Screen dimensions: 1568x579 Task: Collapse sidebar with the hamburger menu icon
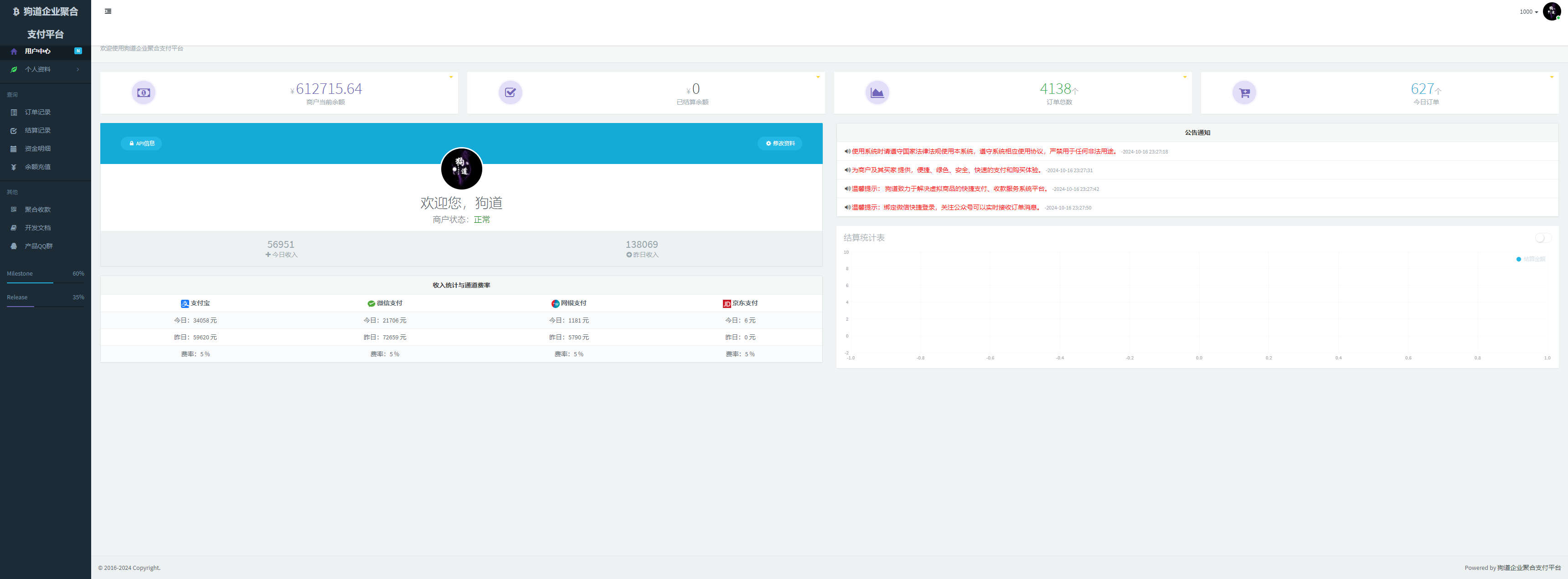[x=108, y=11]
